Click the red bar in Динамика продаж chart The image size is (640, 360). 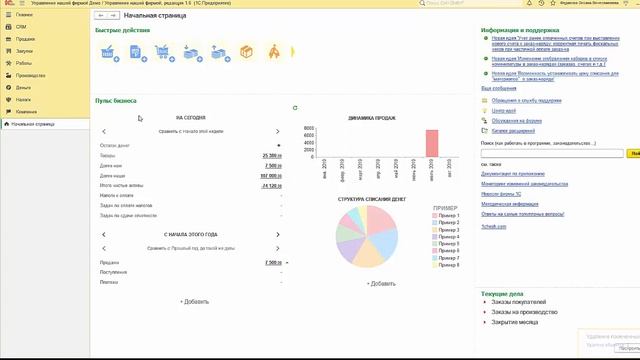[x=432, y=143]
